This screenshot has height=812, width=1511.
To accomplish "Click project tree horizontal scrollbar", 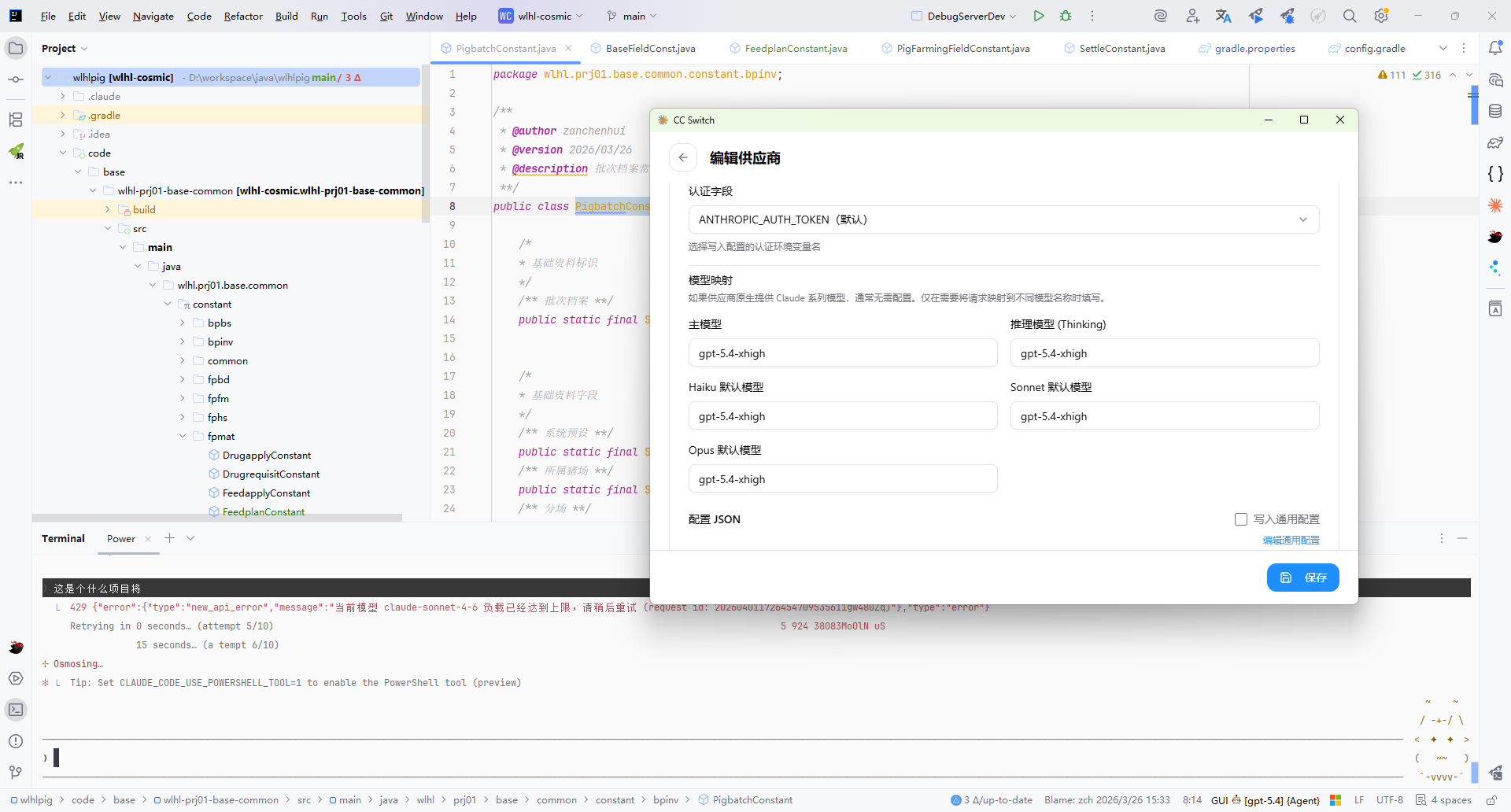I will pos(216,518).
